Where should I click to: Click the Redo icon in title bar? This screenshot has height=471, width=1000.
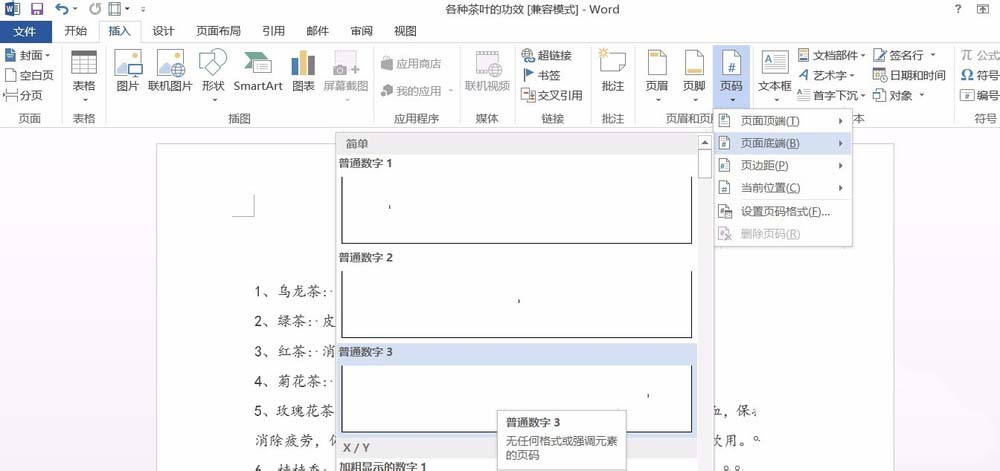pos(94,9)
